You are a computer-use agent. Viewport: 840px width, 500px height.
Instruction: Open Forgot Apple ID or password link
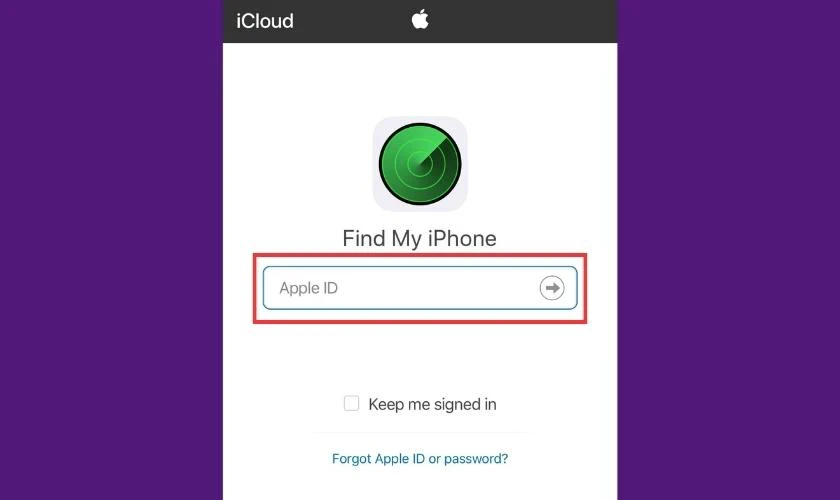tap(420, 459)
